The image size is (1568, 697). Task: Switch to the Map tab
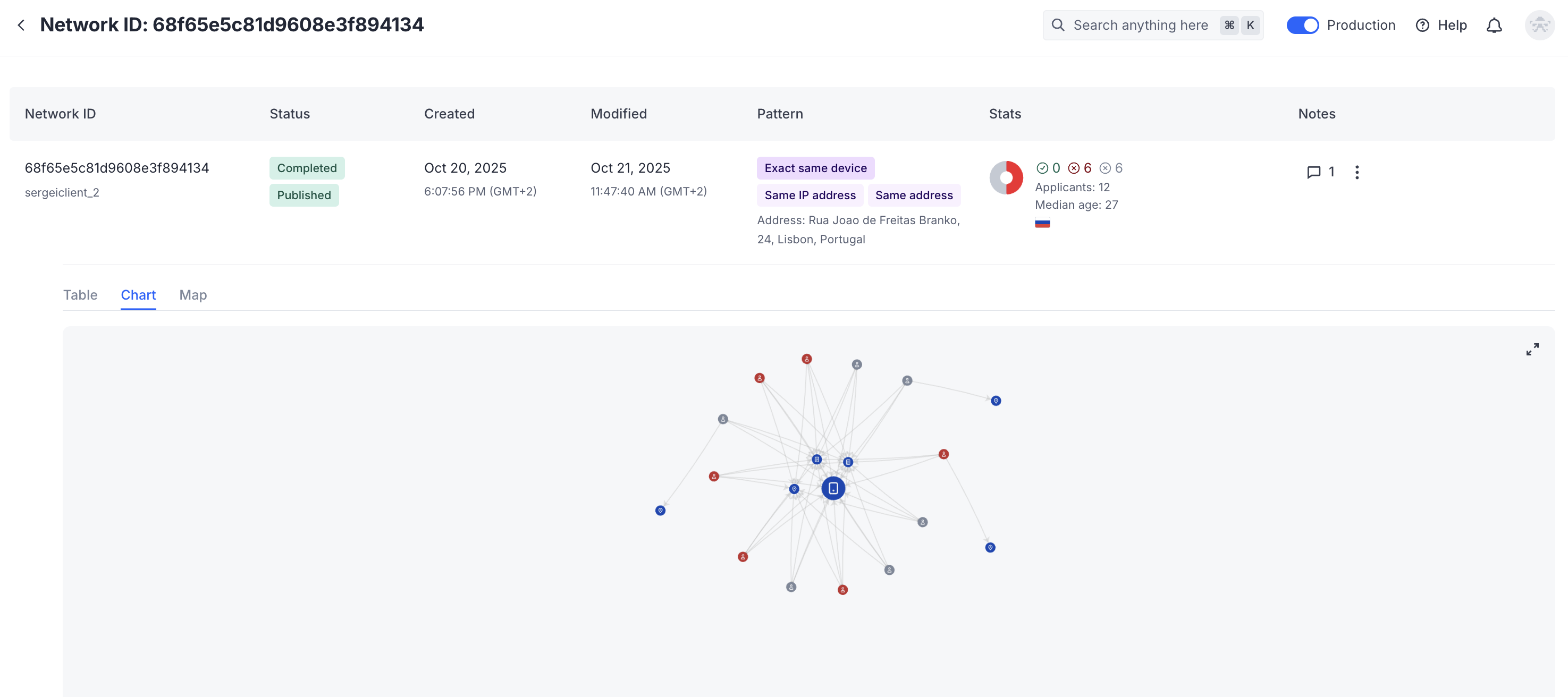click(x=193, y=295)
